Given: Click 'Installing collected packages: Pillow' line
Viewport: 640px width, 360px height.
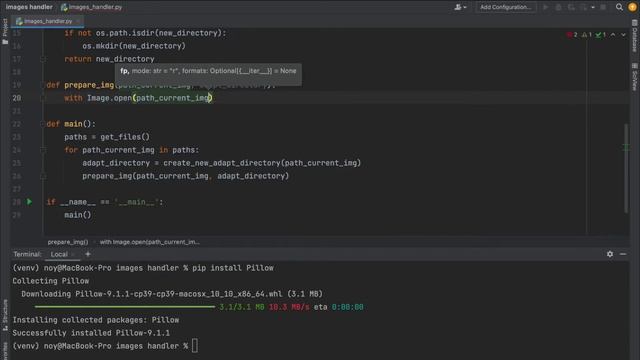Looking at the screenshot, I should [96, 320].
